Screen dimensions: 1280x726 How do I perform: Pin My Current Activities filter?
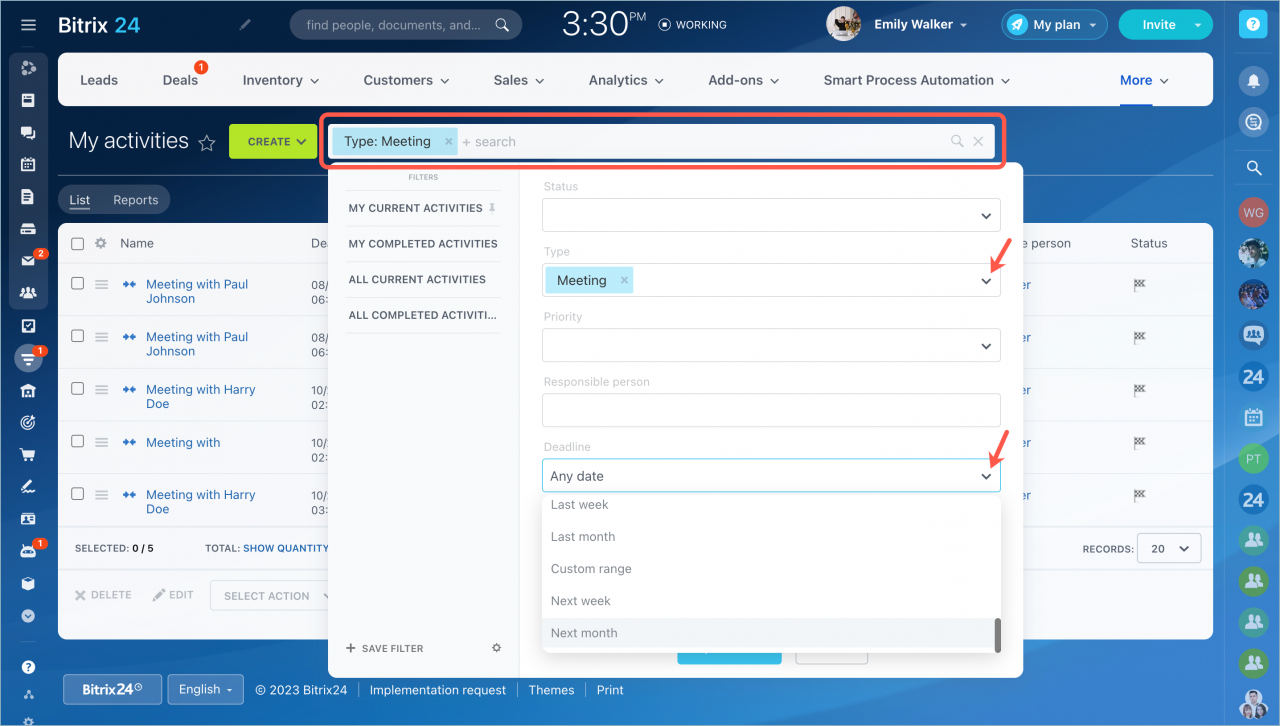coord(491,208)
